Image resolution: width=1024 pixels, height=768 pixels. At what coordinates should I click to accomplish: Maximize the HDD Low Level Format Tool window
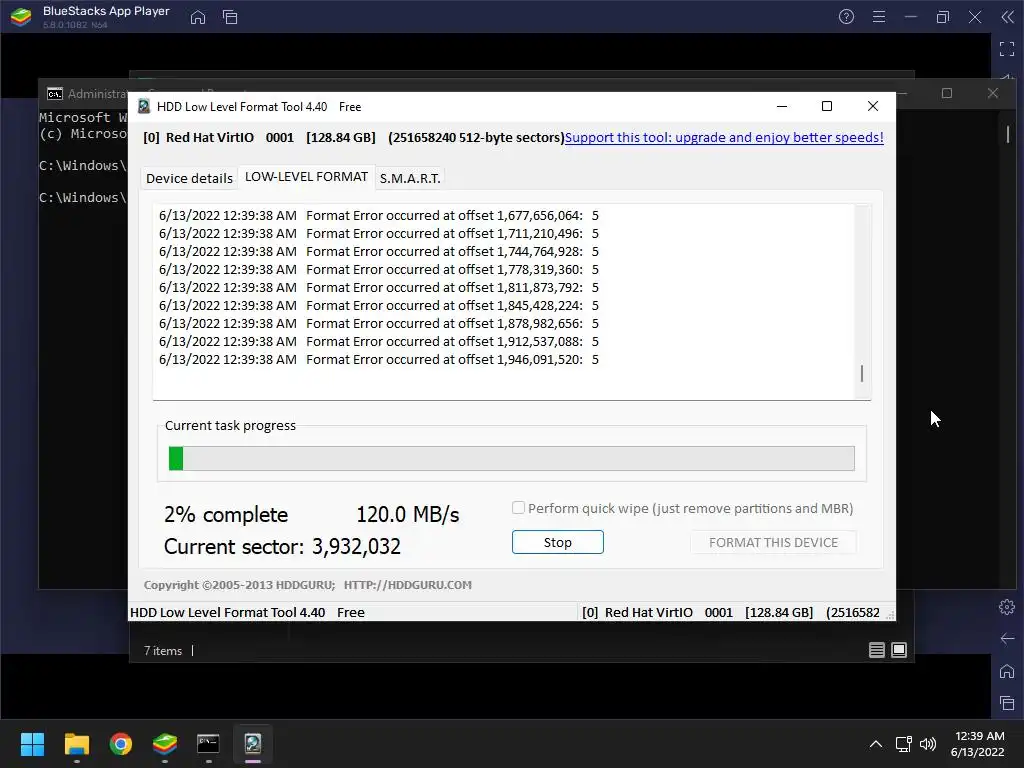point(827,106)
